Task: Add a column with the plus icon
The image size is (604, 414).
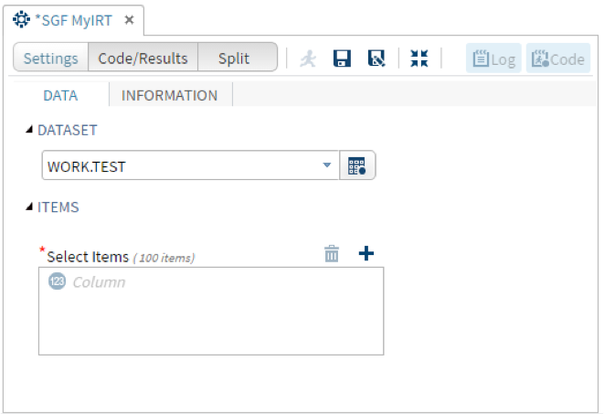Action: tap(366, 254)
